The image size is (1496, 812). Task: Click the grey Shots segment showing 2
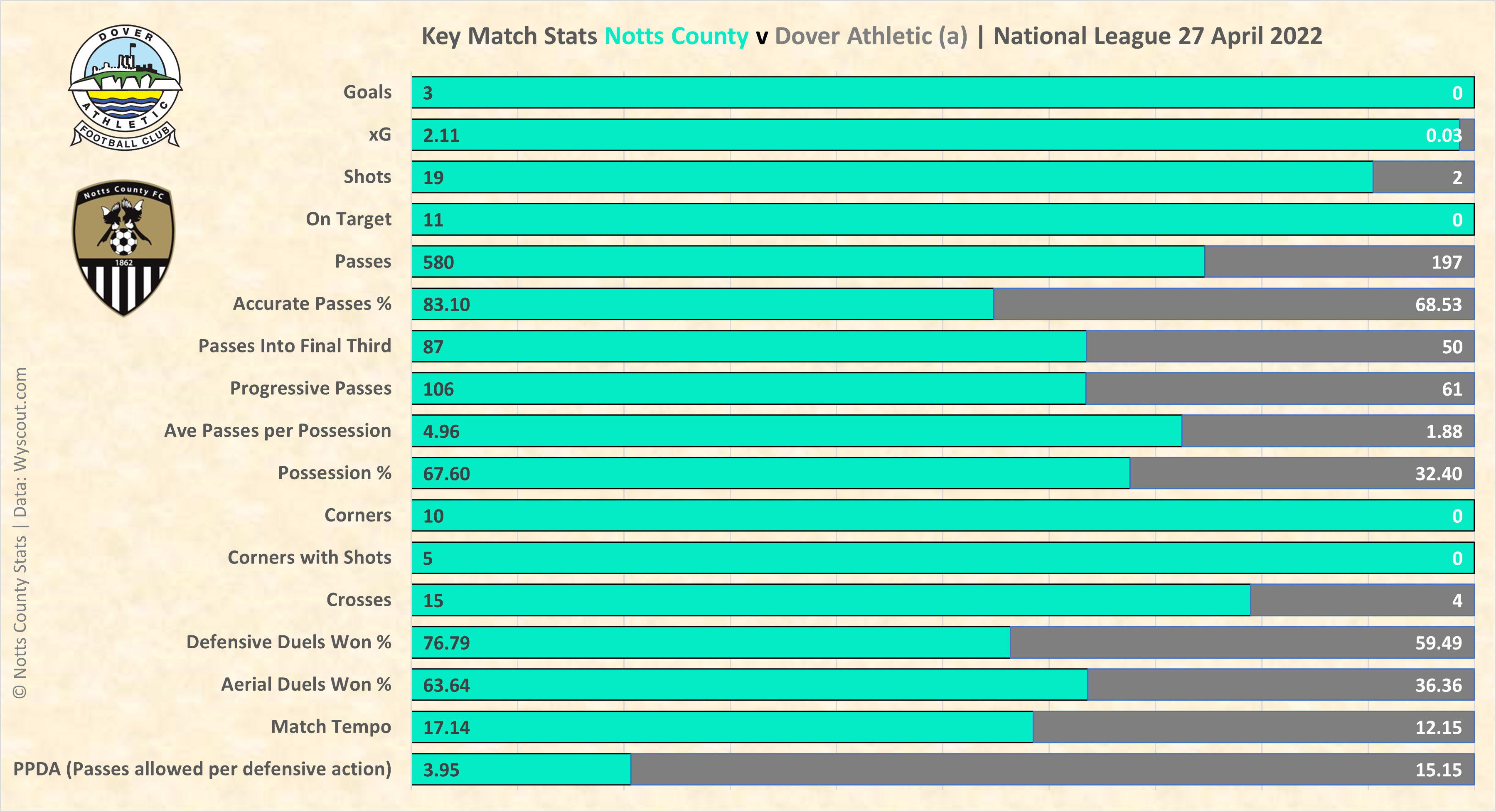coord(1423,178)
